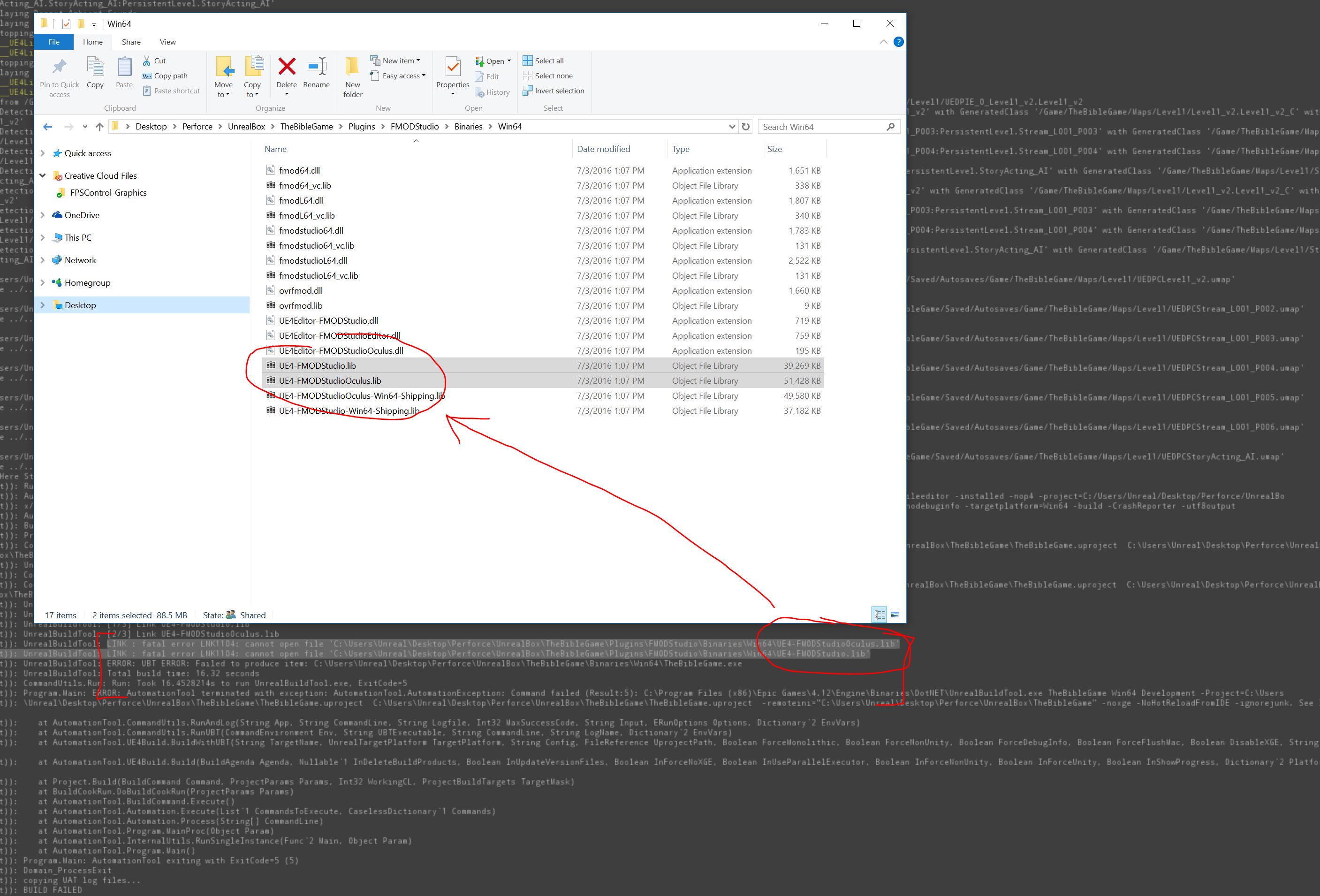Open Quick Access Toolbar customize arrow
This screenshot has width=1320, height=896.
(94, 24)
